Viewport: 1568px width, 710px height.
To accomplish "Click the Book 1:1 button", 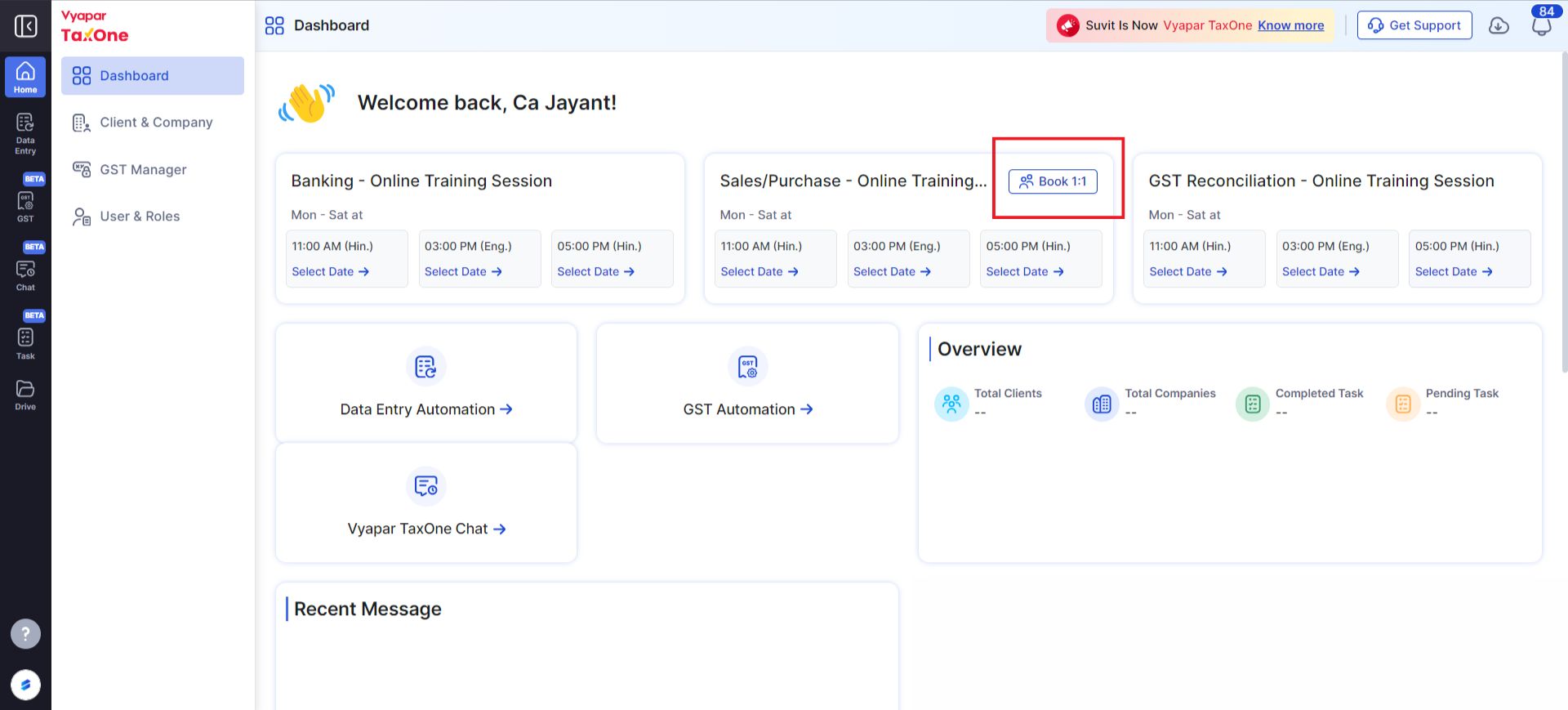I will pos(1053,181).
